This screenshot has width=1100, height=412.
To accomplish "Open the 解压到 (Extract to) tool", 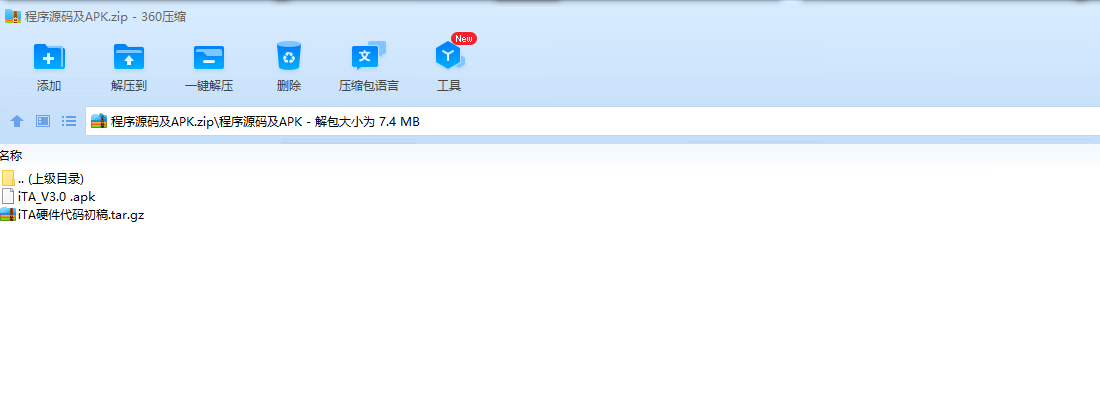I will pos(128,57).
